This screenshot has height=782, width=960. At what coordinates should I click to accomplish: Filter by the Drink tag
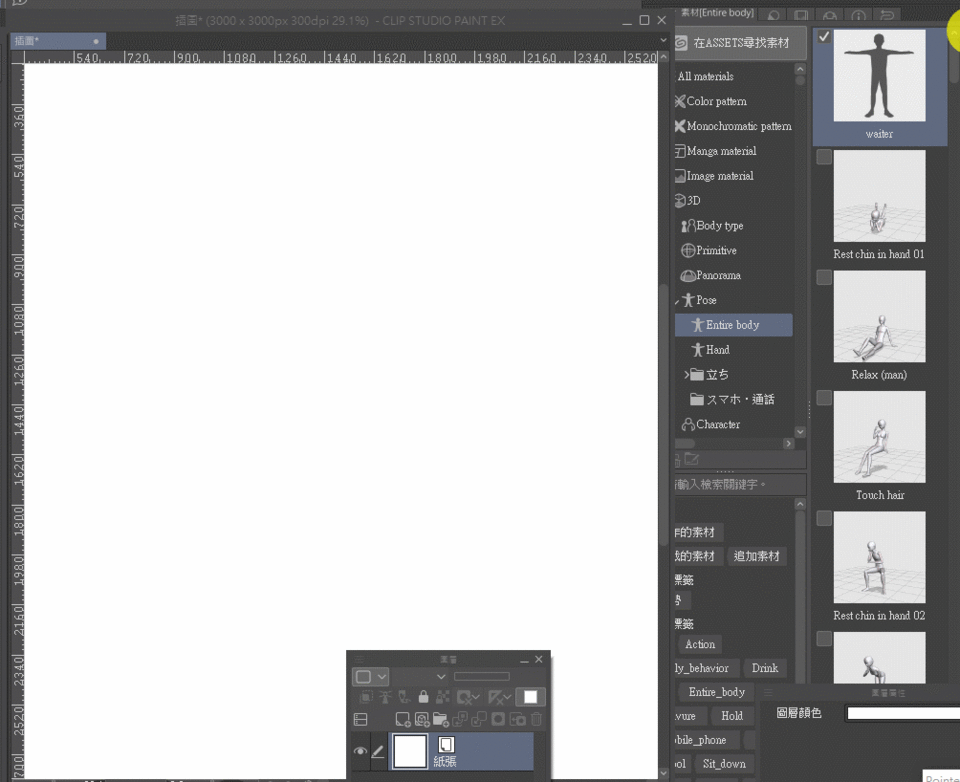pyautogui.click(x=765, y=668)
